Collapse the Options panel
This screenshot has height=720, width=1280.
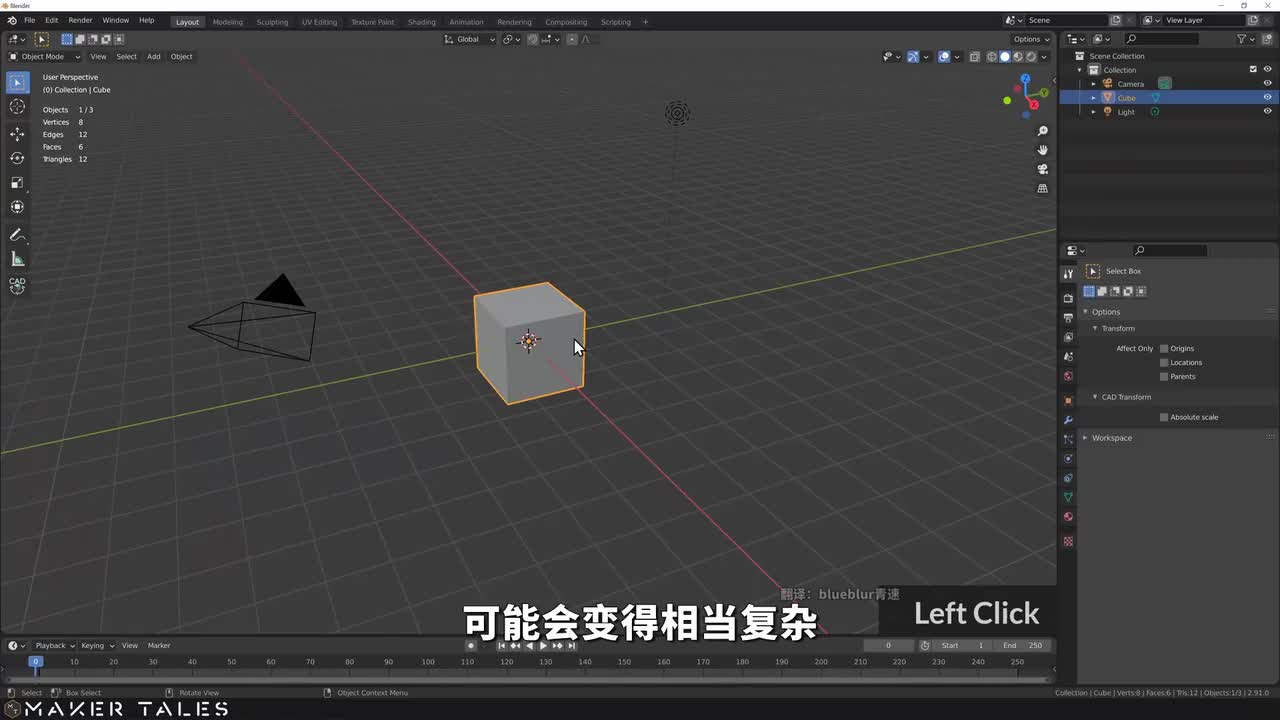(x=1086, y=312)
